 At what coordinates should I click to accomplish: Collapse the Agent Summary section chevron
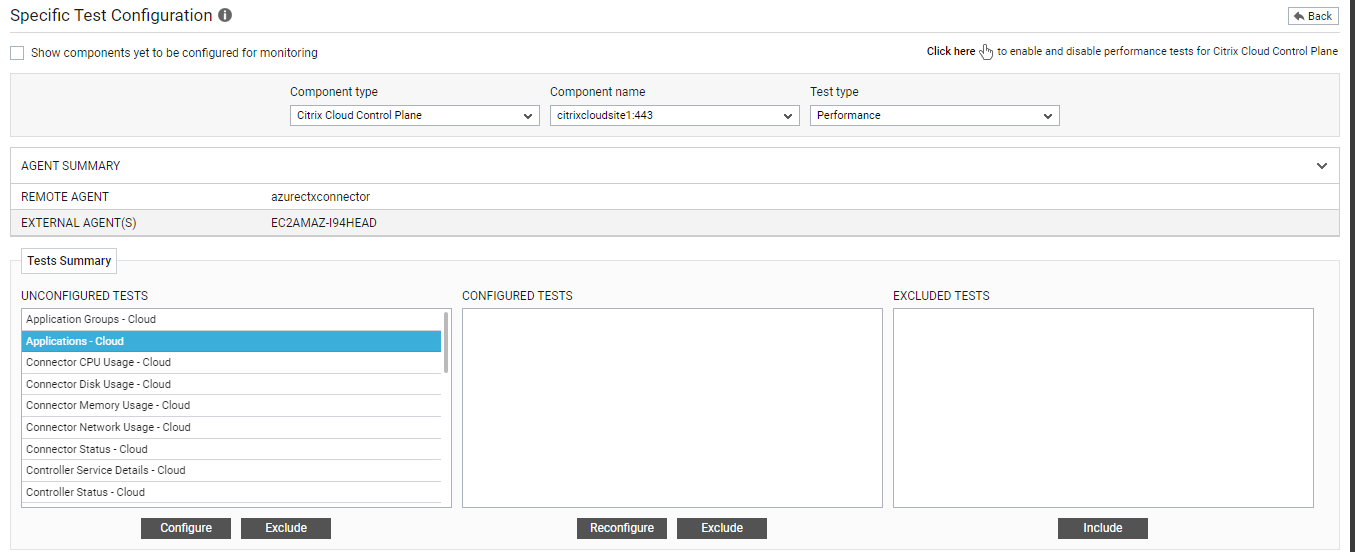[x=1322, y=166]
